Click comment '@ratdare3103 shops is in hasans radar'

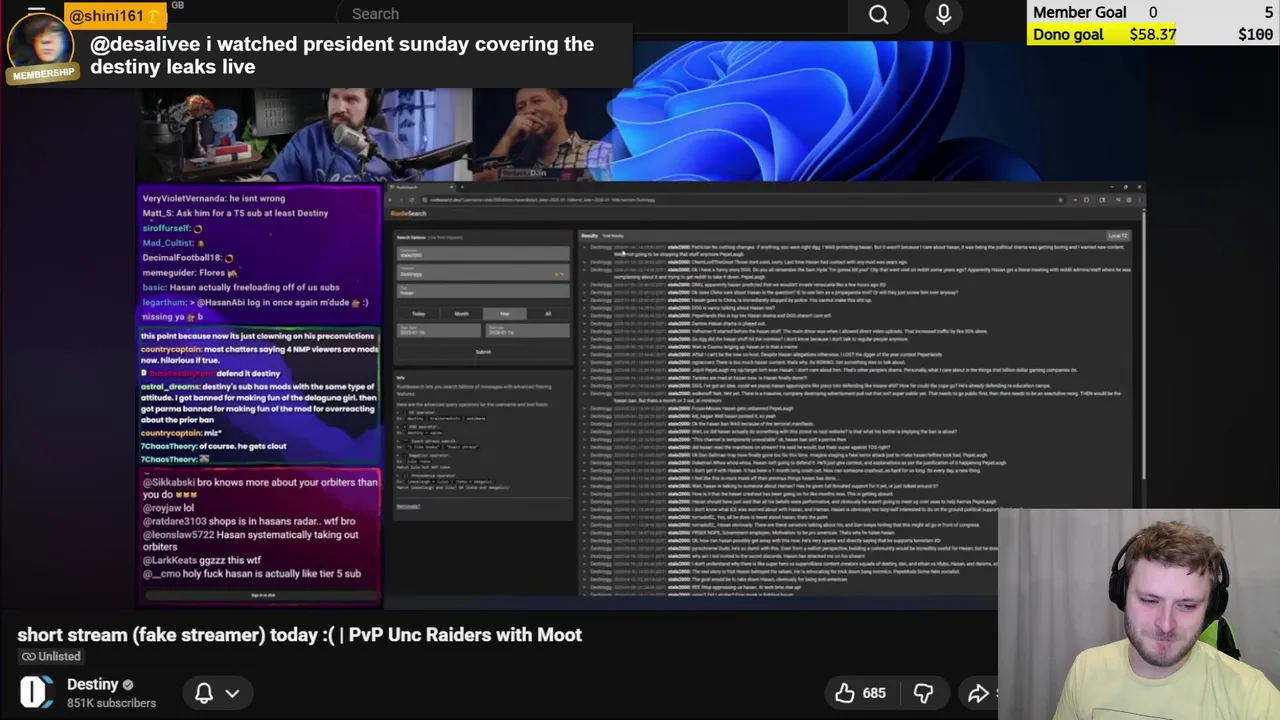pyautogui.click(x=249, y=521)
